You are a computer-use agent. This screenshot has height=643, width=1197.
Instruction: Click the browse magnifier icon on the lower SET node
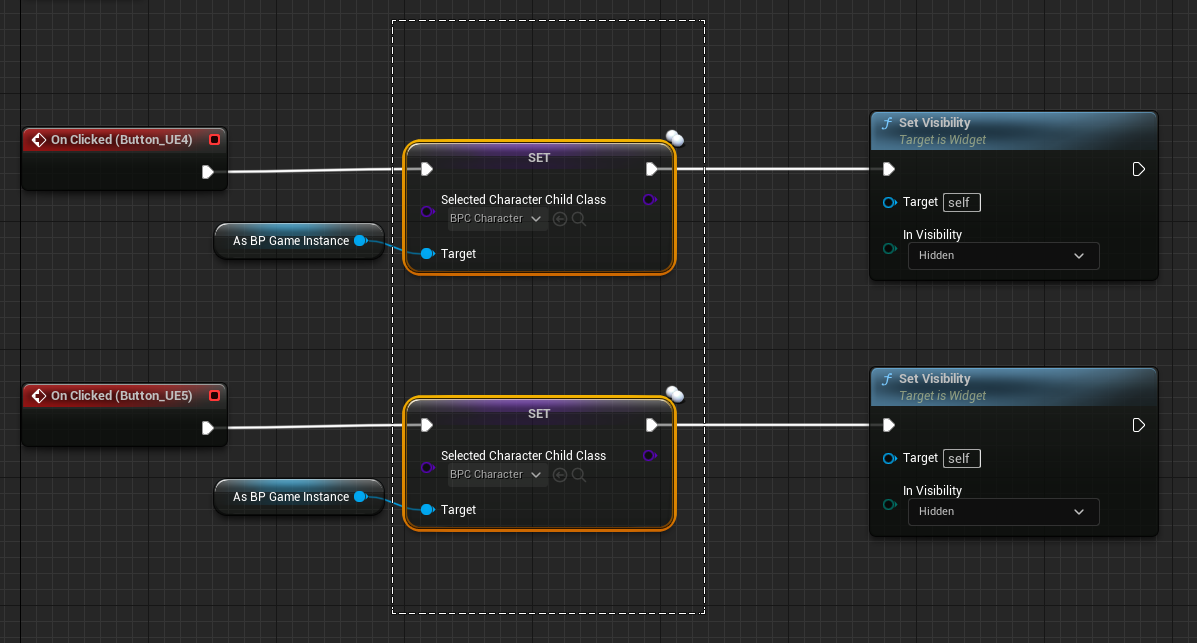tap(579, 474)
